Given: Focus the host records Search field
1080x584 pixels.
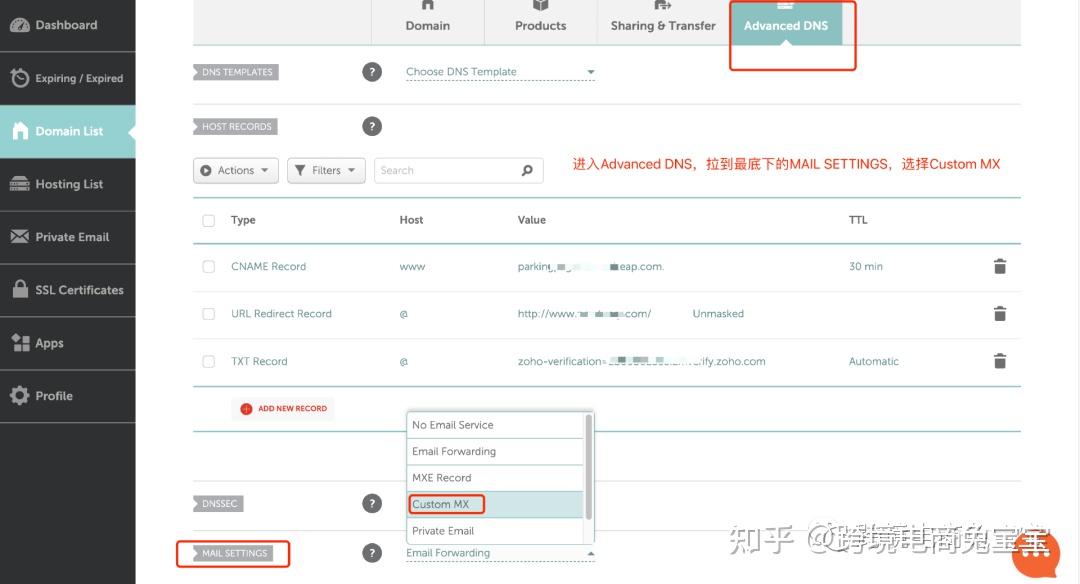Looking at the screenshot, I should (445, 171).
